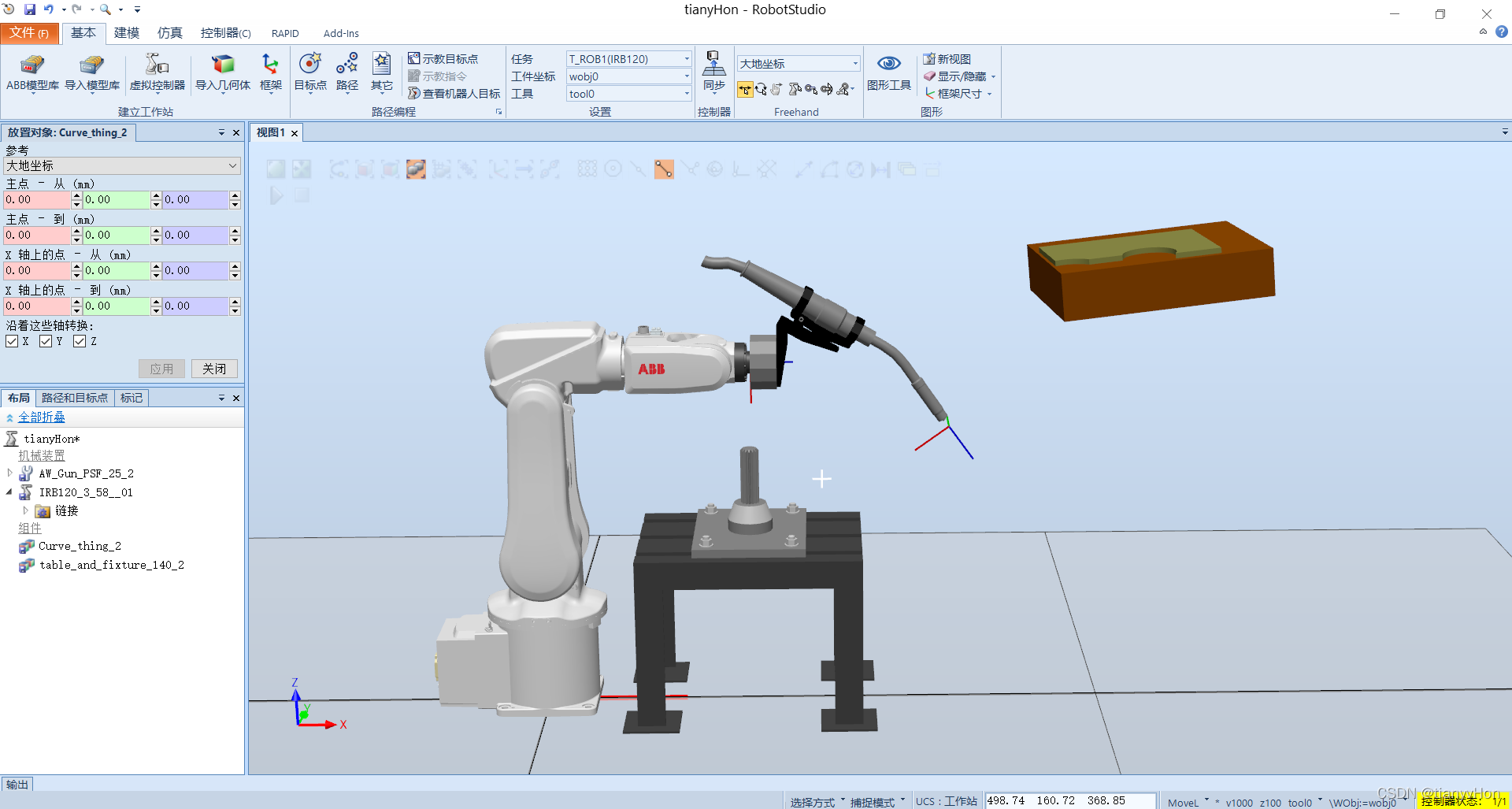Screen dimensions: 1512x809
Task: Click the Collapse all (全部折叠) link
Action: click(42, 417)
